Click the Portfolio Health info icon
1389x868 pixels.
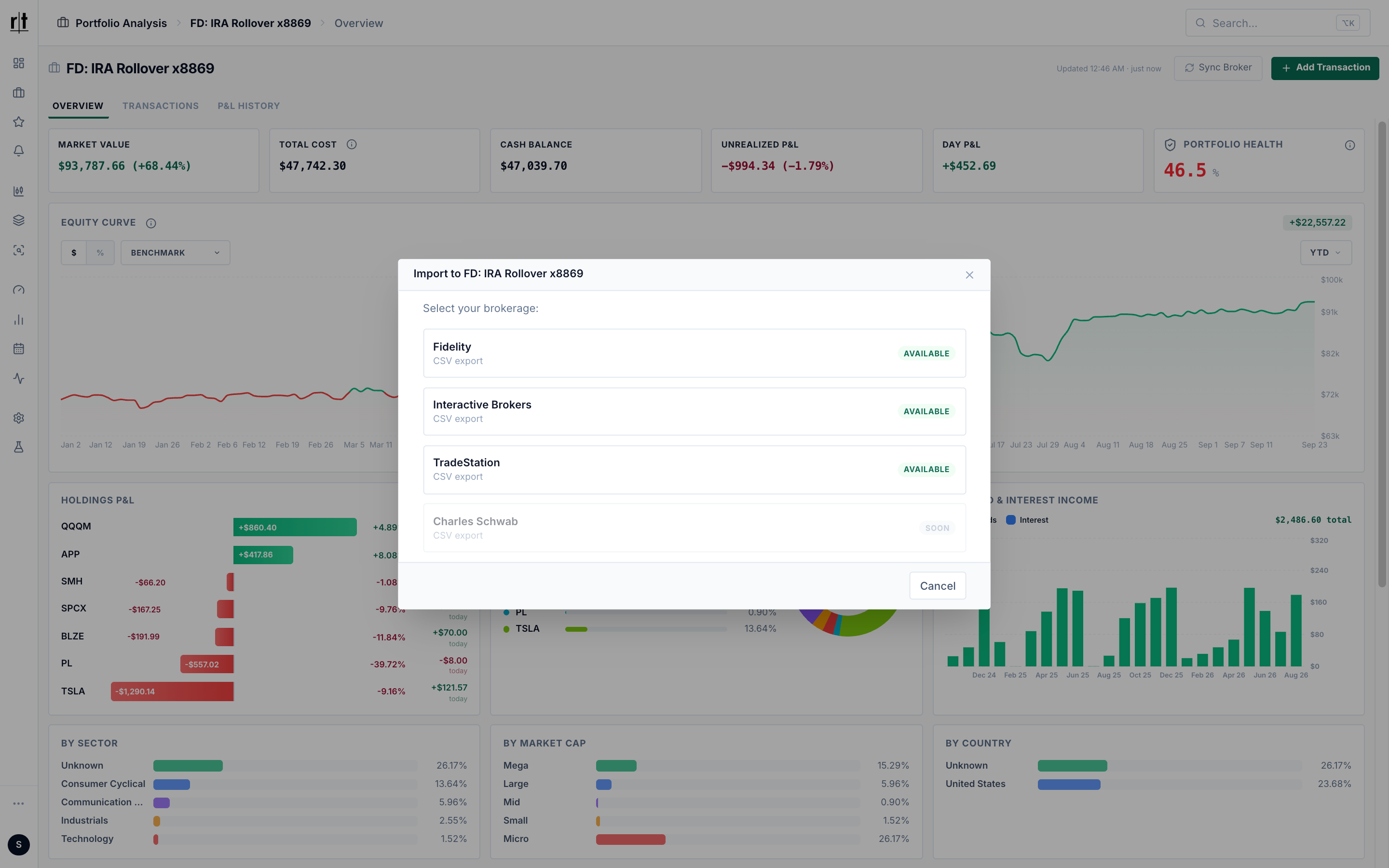click(1349, 145)
